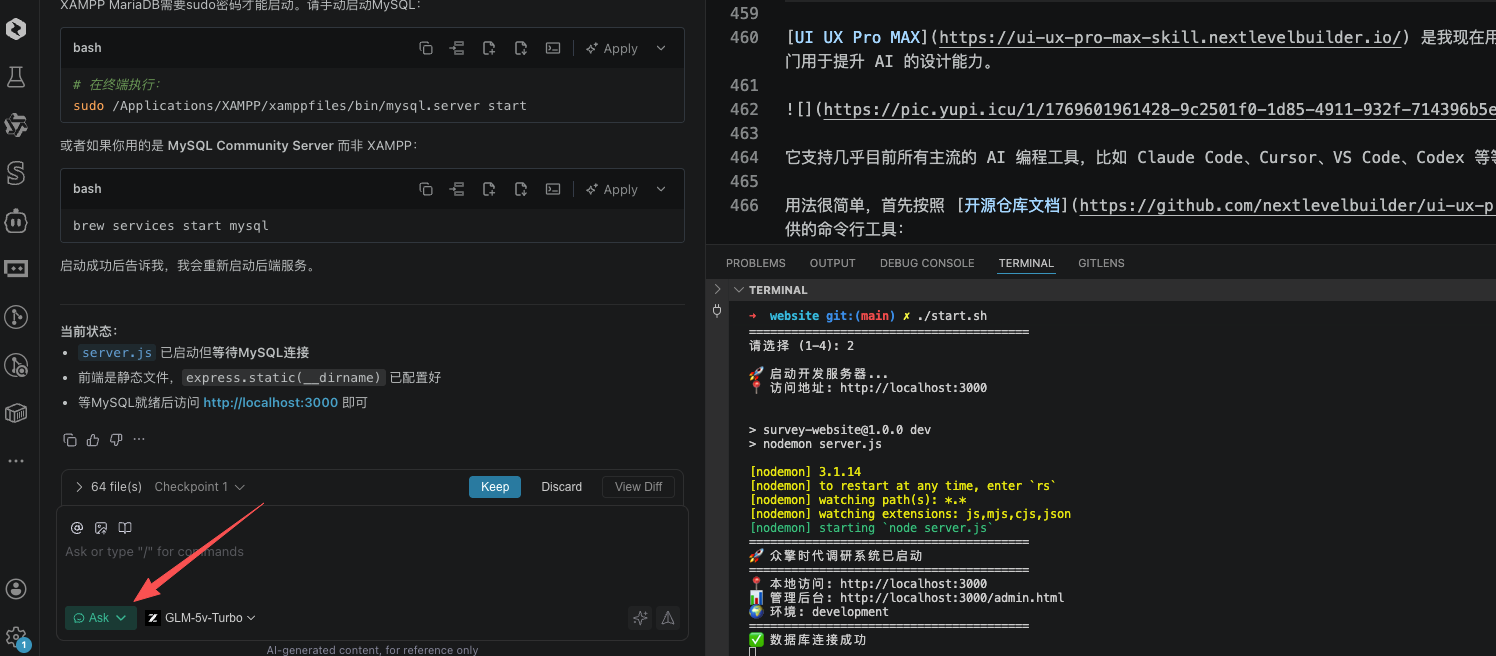Open http://localhost:3000 link in chat
The image size is (1496, 656).
(271, 403)
